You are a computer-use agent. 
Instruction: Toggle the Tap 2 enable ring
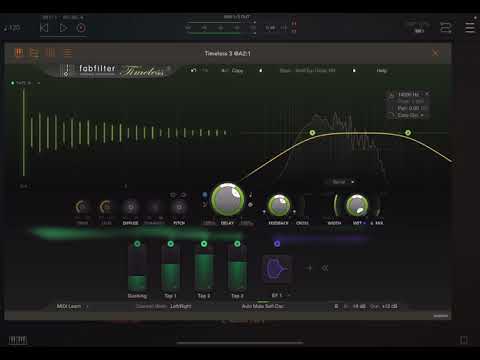pos(204,244)
